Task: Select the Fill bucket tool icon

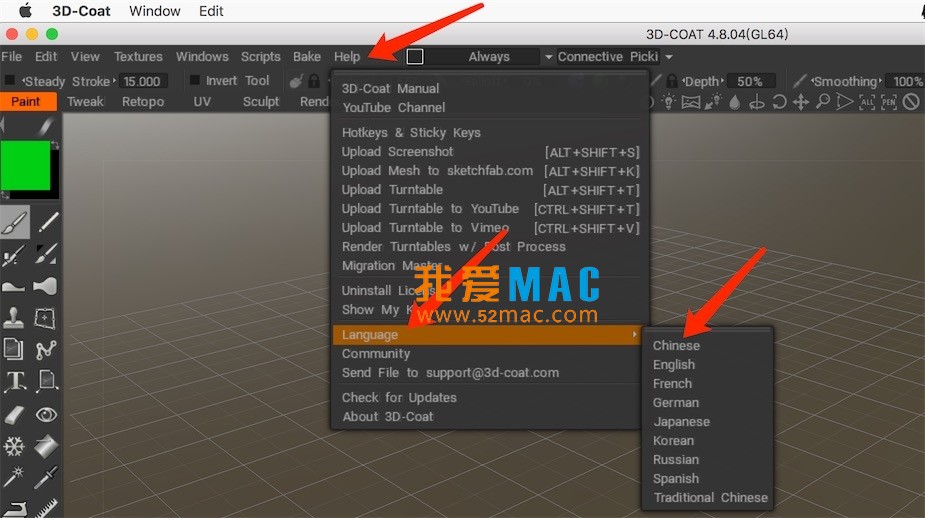Action: pyautogui.click(x=45, y=446)
